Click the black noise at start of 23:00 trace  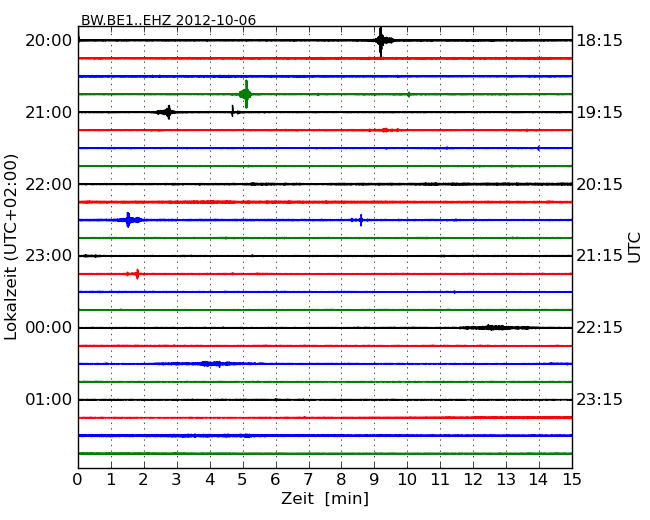coord(90,256)
